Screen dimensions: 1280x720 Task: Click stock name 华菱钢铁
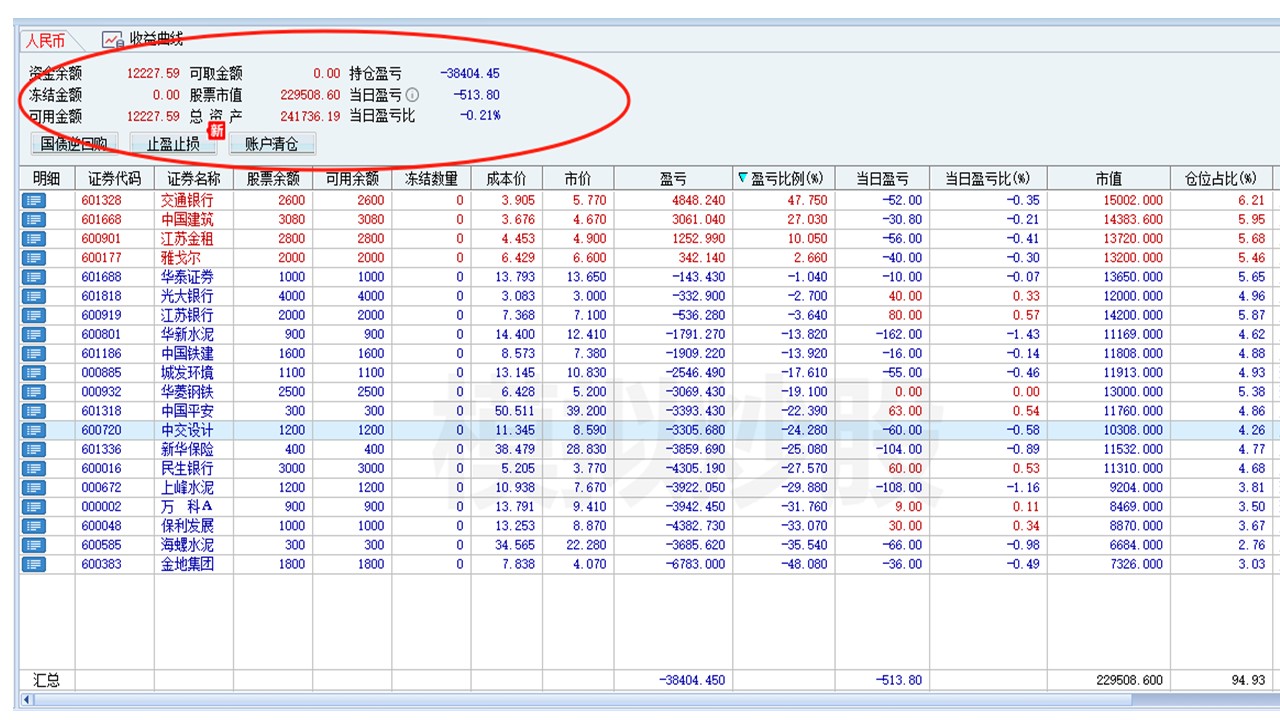tap(187, 392)
